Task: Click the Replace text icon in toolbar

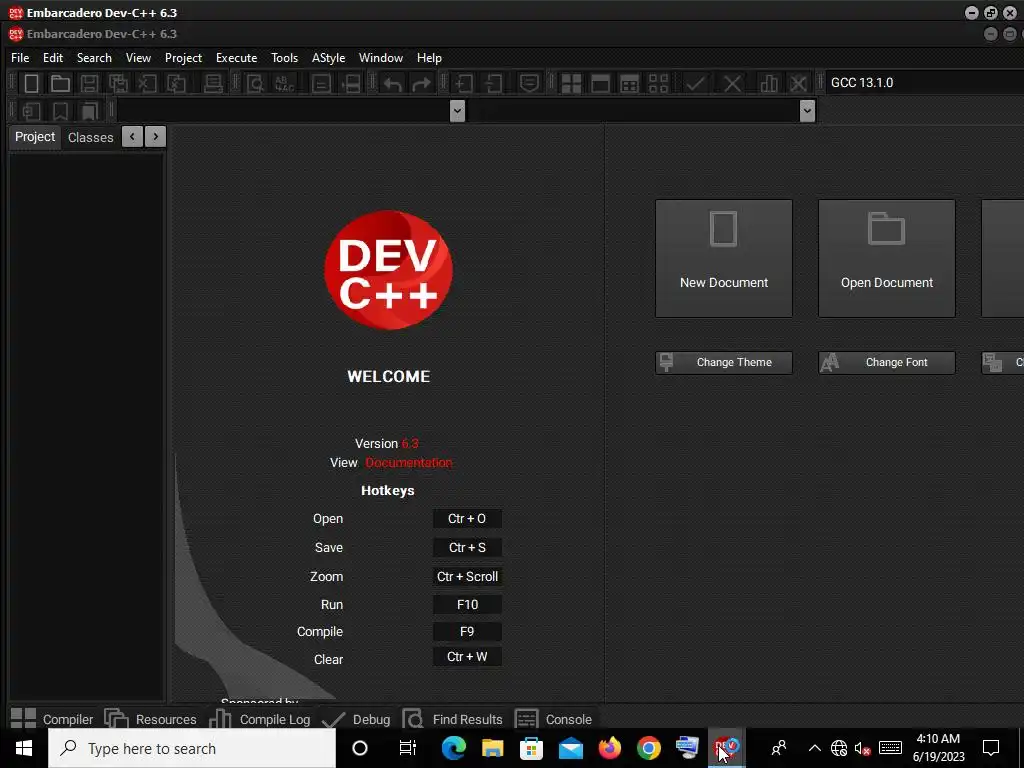Action: 285,84
